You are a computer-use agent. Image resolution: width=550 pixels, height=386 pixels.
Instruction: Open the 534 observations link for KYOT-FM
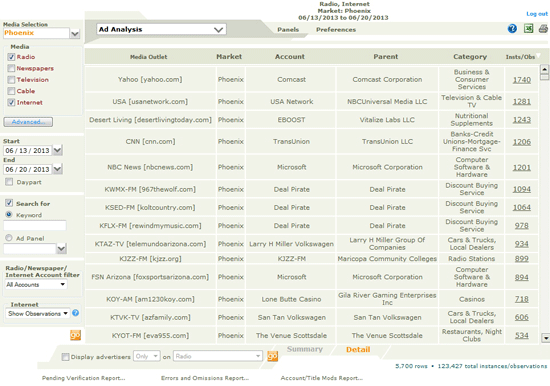tap(522, 335)
